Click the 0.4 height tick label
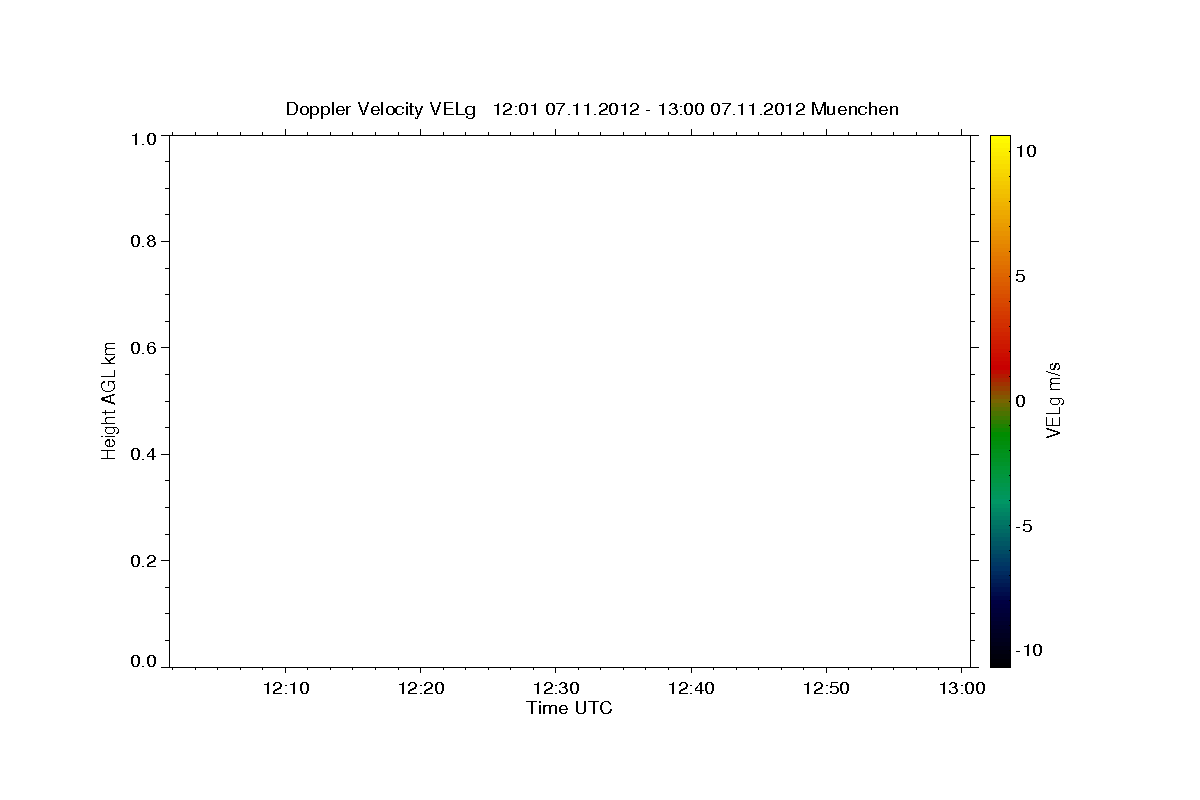 coord(144,454)
